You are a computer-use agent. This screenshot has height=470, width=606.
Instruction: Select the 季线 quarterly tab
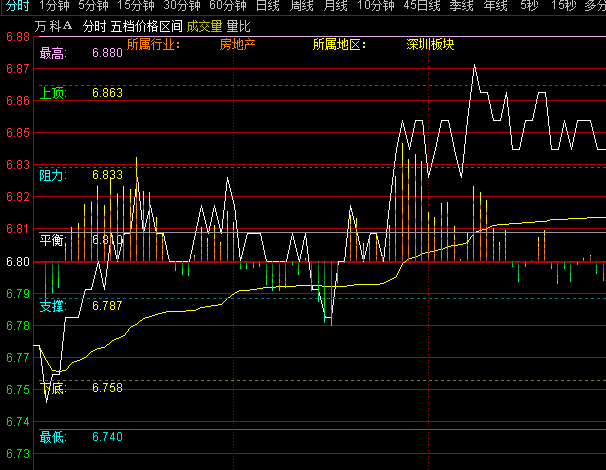click(461, 6)
